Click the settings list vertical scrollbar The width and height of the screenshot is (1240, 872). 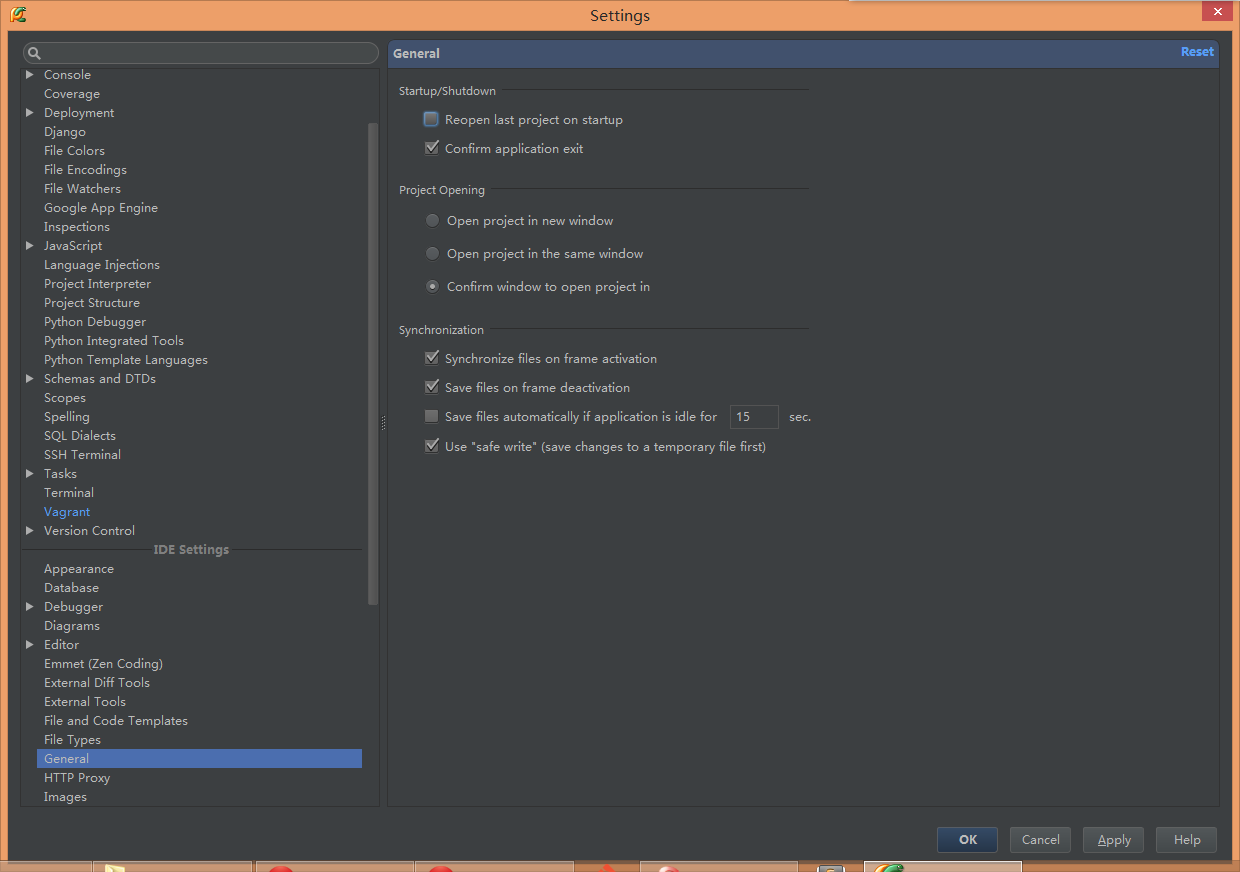374,363
